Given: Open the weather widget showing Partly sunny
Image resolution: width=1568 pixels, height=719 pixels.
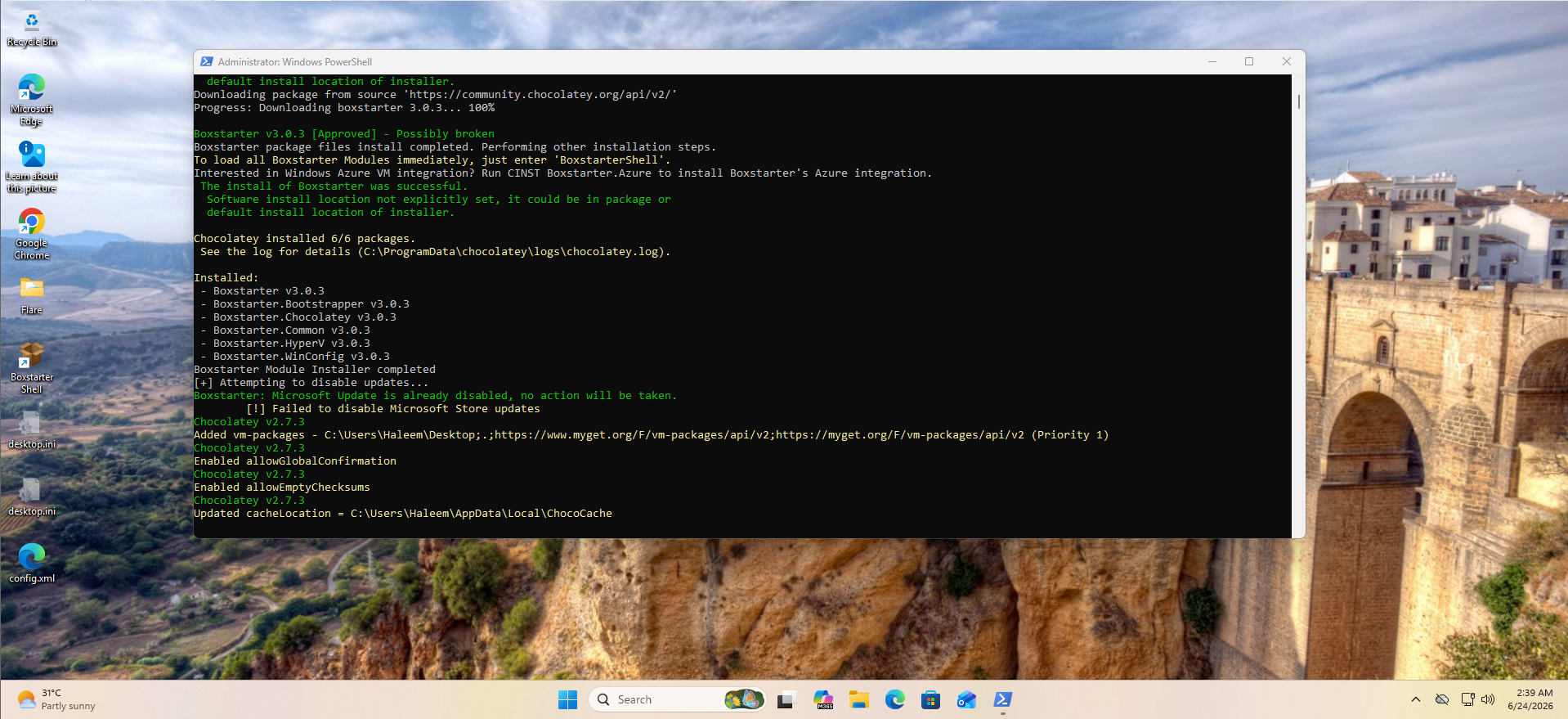Looking at the screenshot, I should [x=57, y=699].
